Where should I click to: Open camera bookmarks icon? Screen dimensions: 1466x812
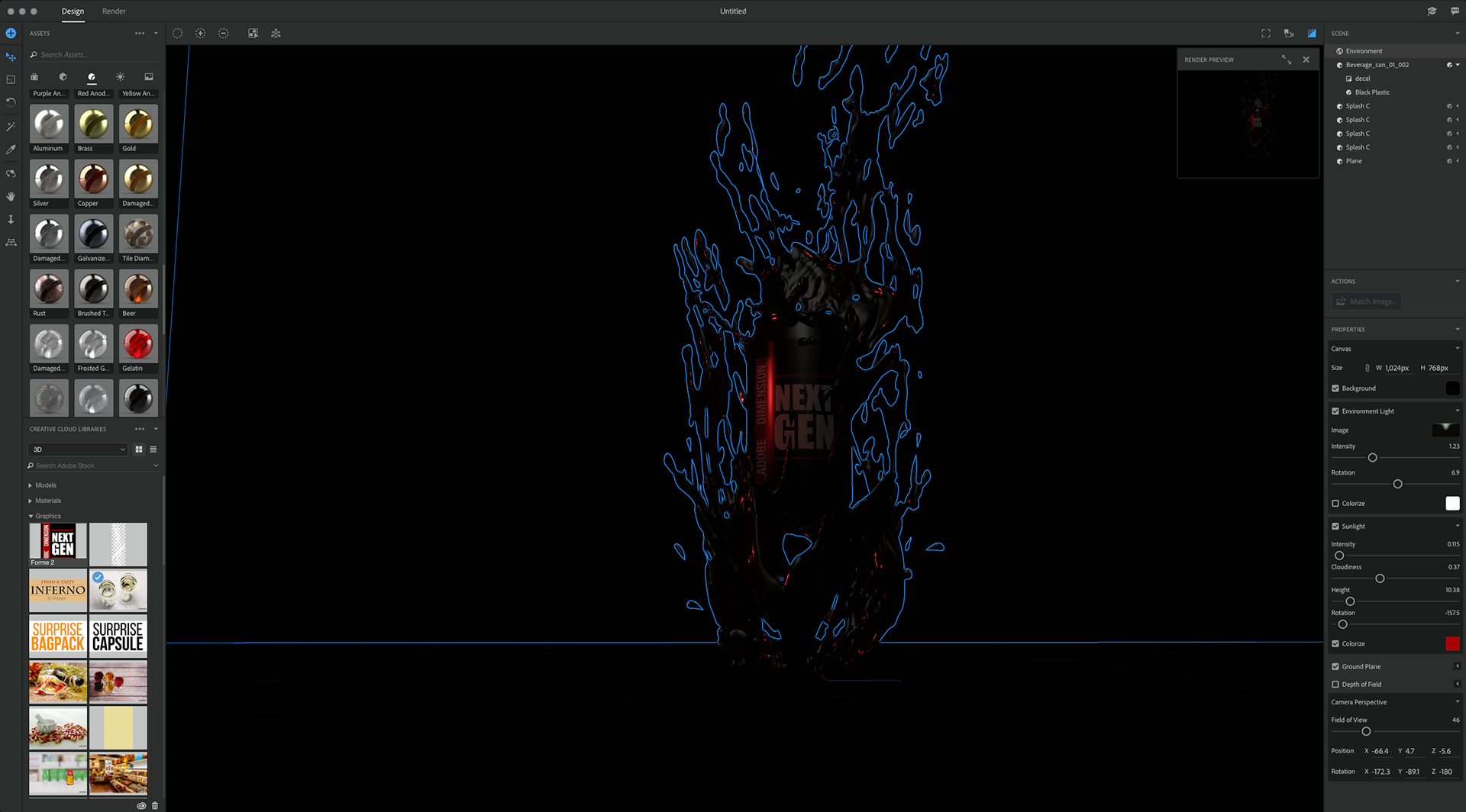[1289, 34]
